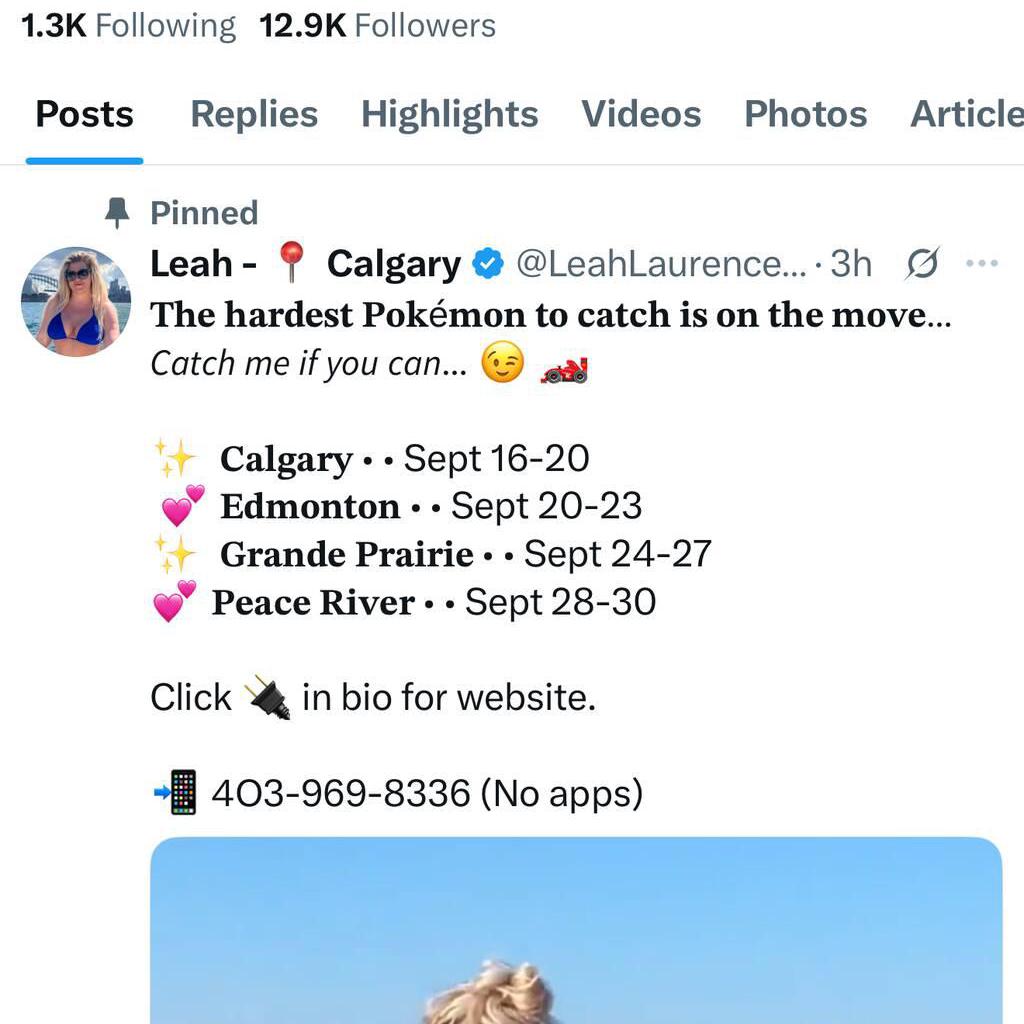
Task: Click the profile avatar on the pinned post
Action: (x=76, y=301)
